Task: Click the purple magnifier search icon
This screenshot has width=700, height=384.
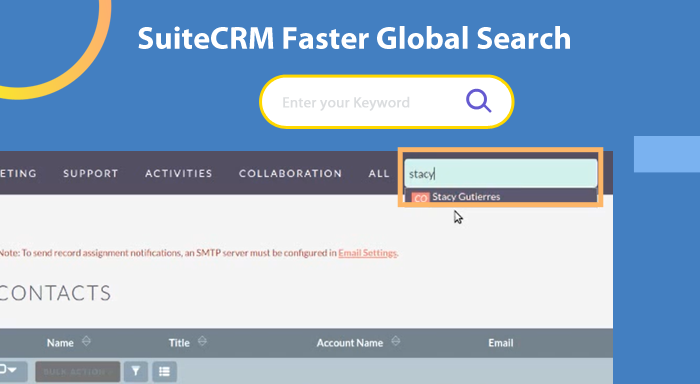Action: coord(479,101)
